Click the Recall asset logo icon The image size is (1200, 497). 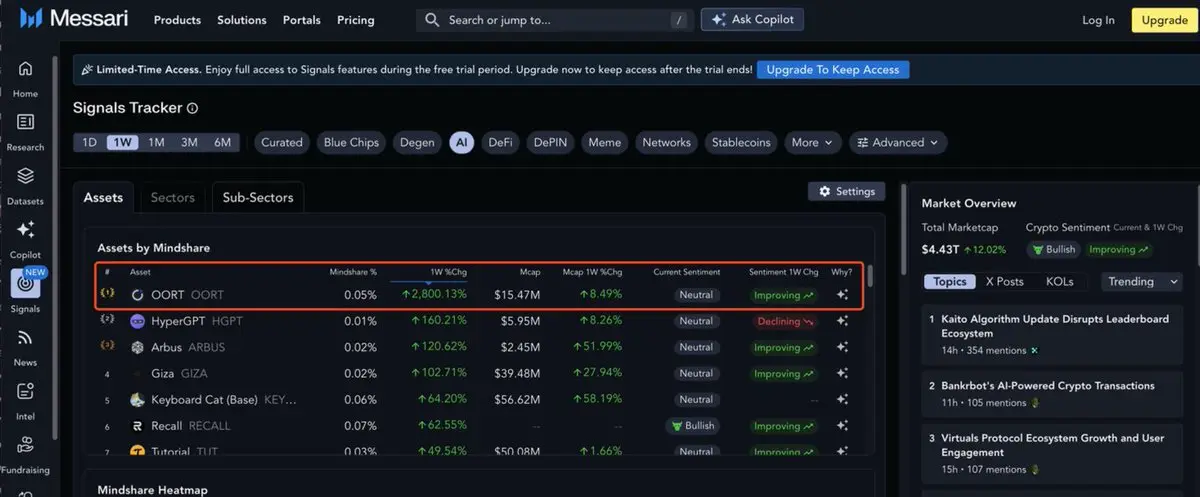[137, 425]
